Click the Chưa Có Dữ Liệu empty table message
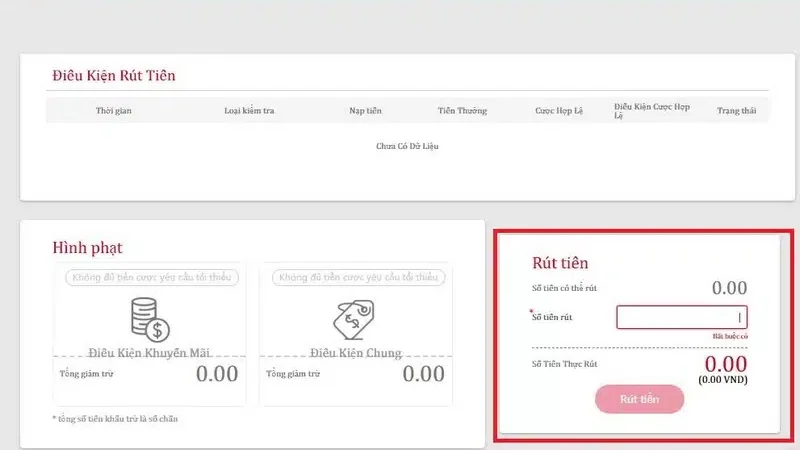The height and width of the screenshot is (450, 800). 407,146
